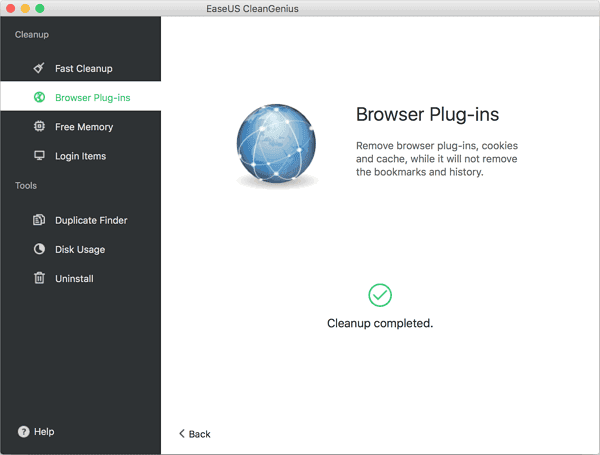Viewport: 600px width, 455px height.
Task: Click the trash can icon beside Uninstall
Action: 39,278
